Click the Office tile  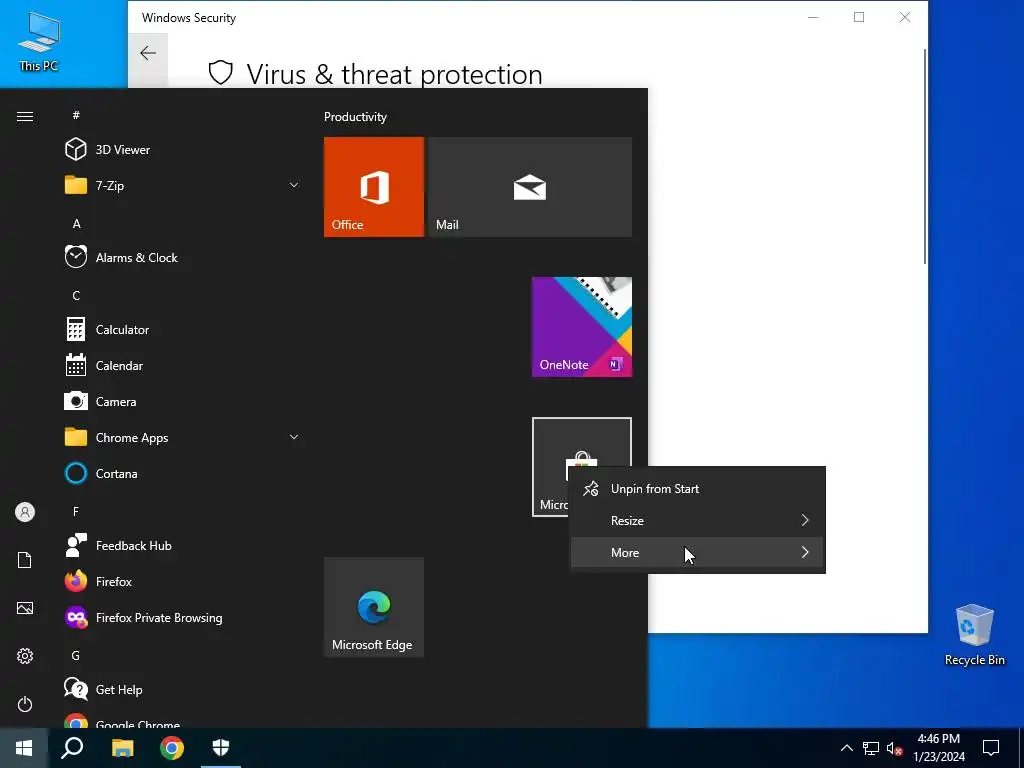374,187
